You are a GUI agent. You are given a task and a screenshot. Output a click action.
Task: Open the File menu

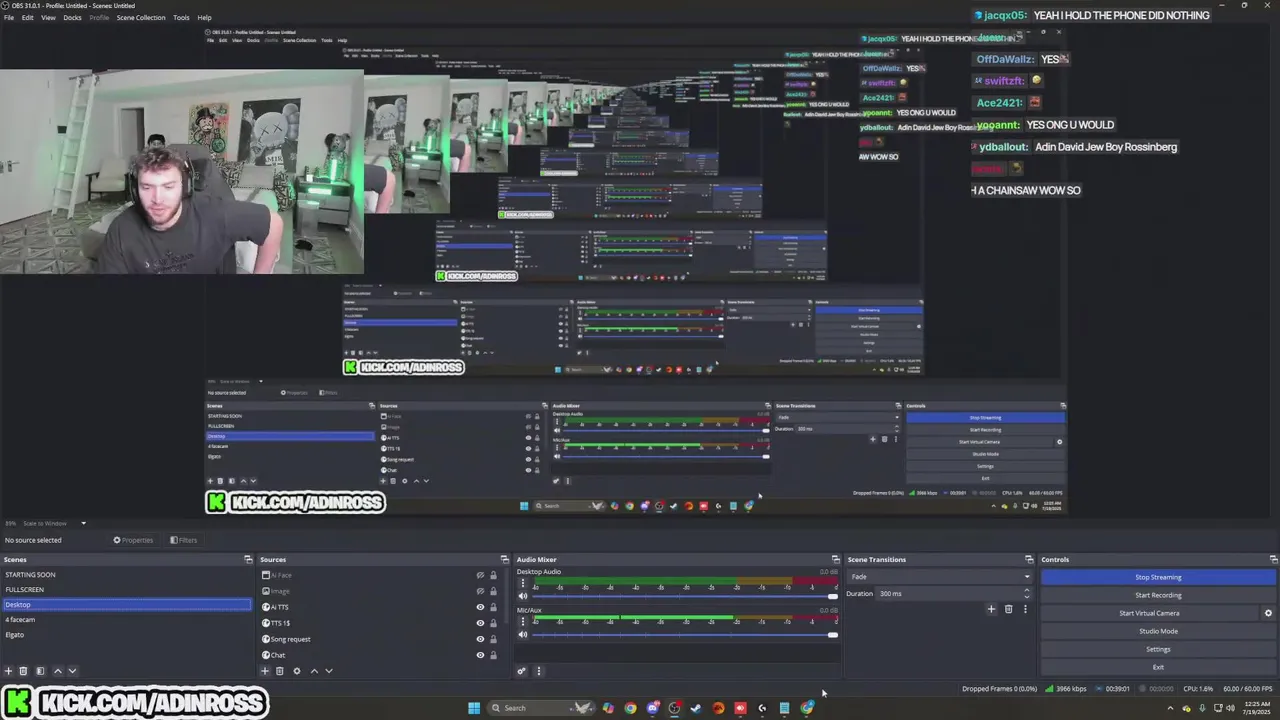9,17
